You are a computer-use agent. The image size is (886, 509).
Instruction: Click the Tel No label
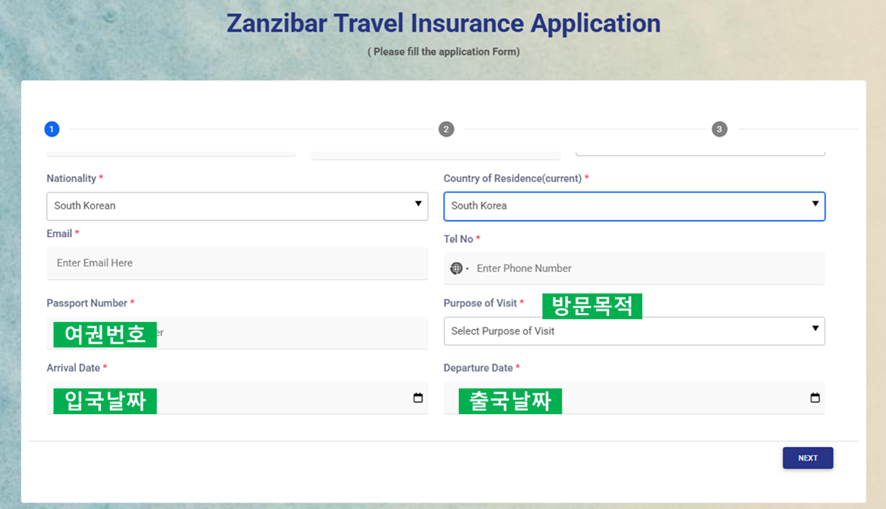(458, 239)
